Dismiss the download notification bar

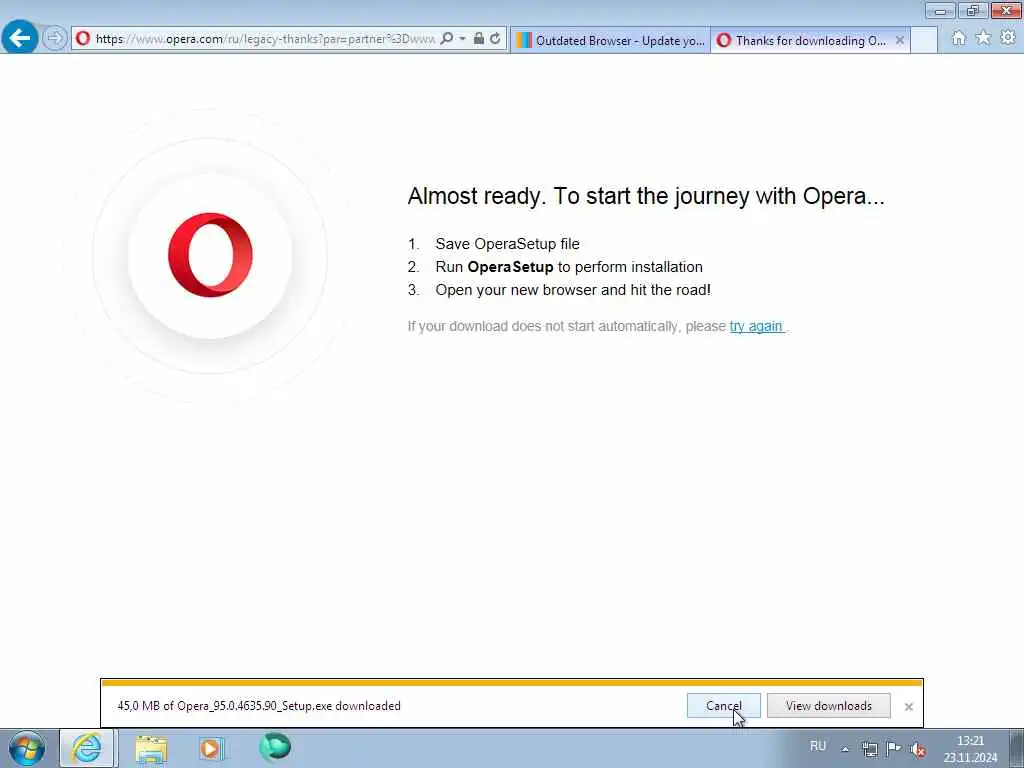[x=908, y=707]
